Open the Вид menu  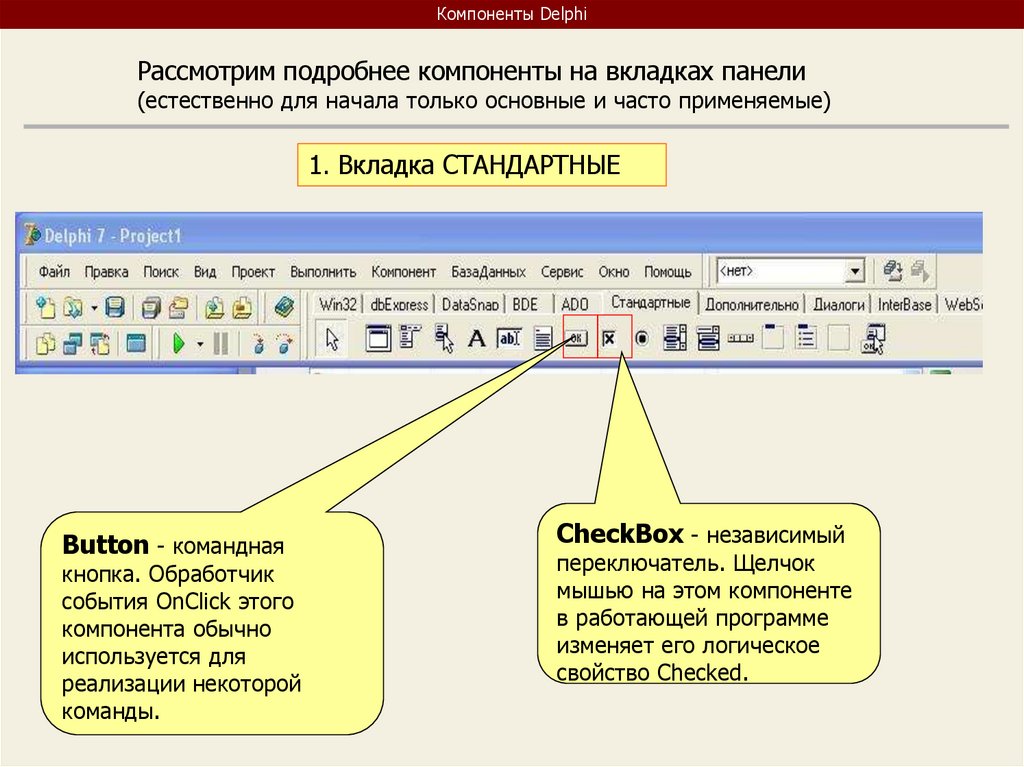pos(205,272)
